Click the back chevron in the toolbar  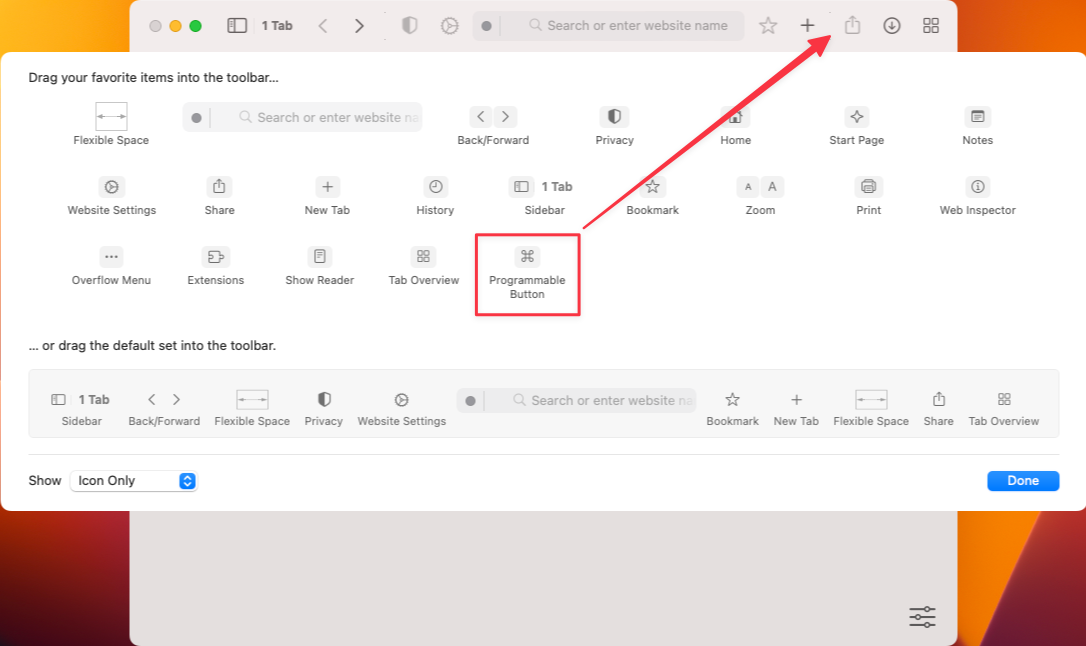tap(323, 25)
